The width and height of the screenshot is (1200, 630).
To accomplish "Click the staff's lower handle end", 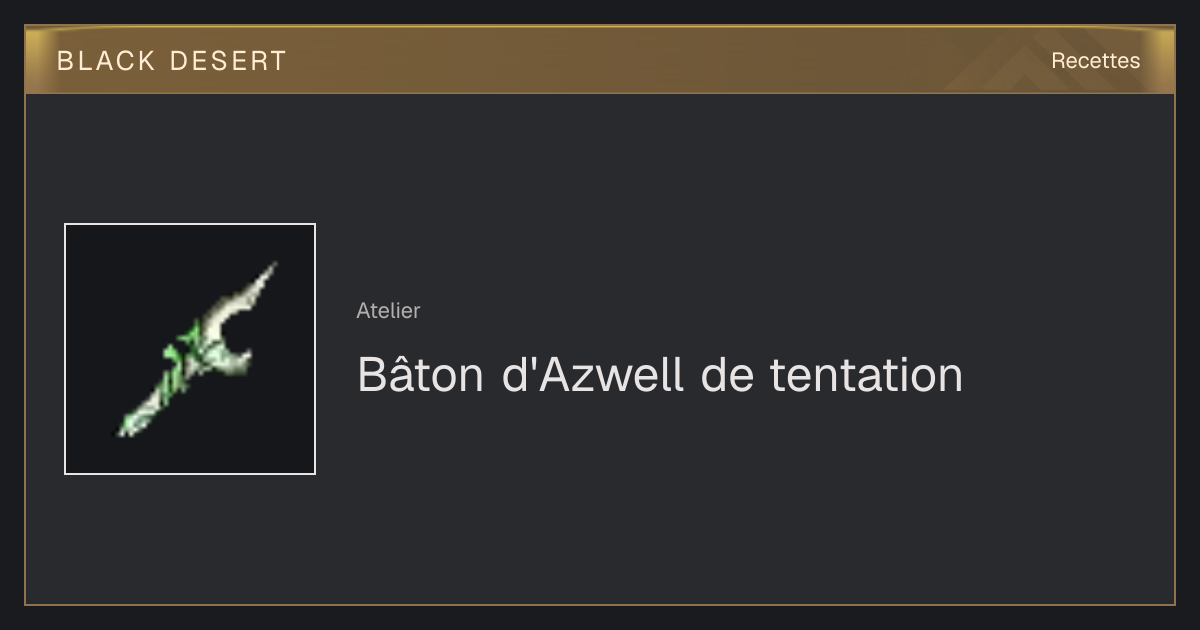I will [x=135, y=420].
